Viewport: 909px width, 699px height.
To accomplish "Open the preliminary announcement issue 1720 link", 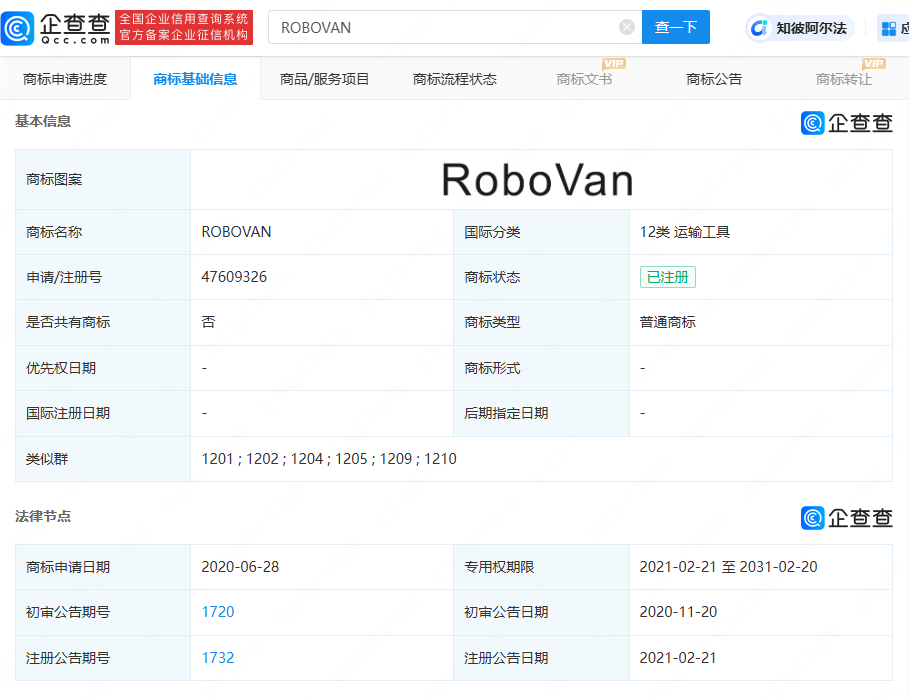I will point(218,612).
